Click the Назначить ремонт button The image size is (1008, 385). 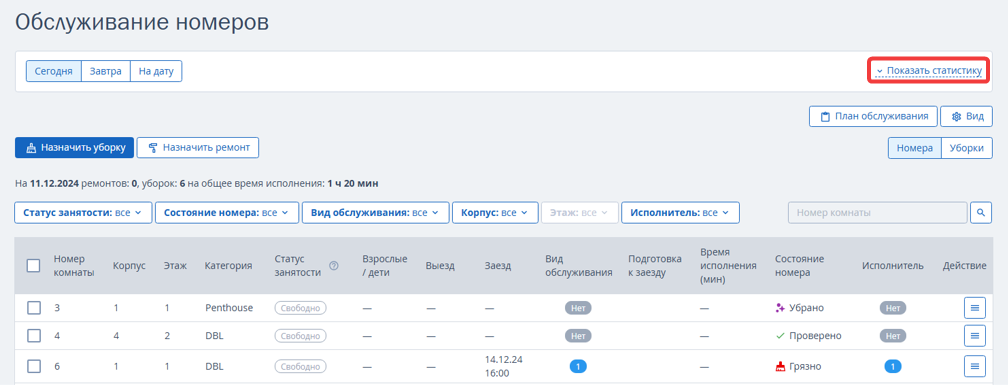tap(198, 147)
